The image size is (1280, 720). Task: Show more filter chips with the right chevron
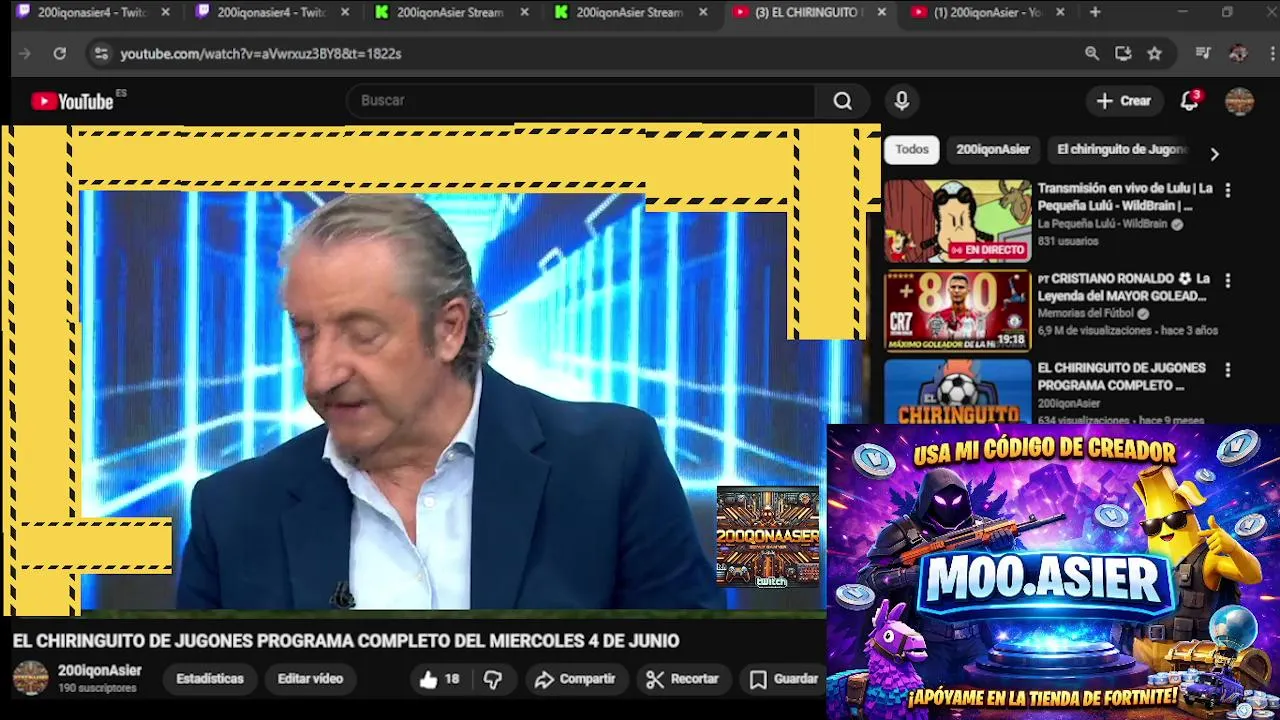(x=1214, y=154)
